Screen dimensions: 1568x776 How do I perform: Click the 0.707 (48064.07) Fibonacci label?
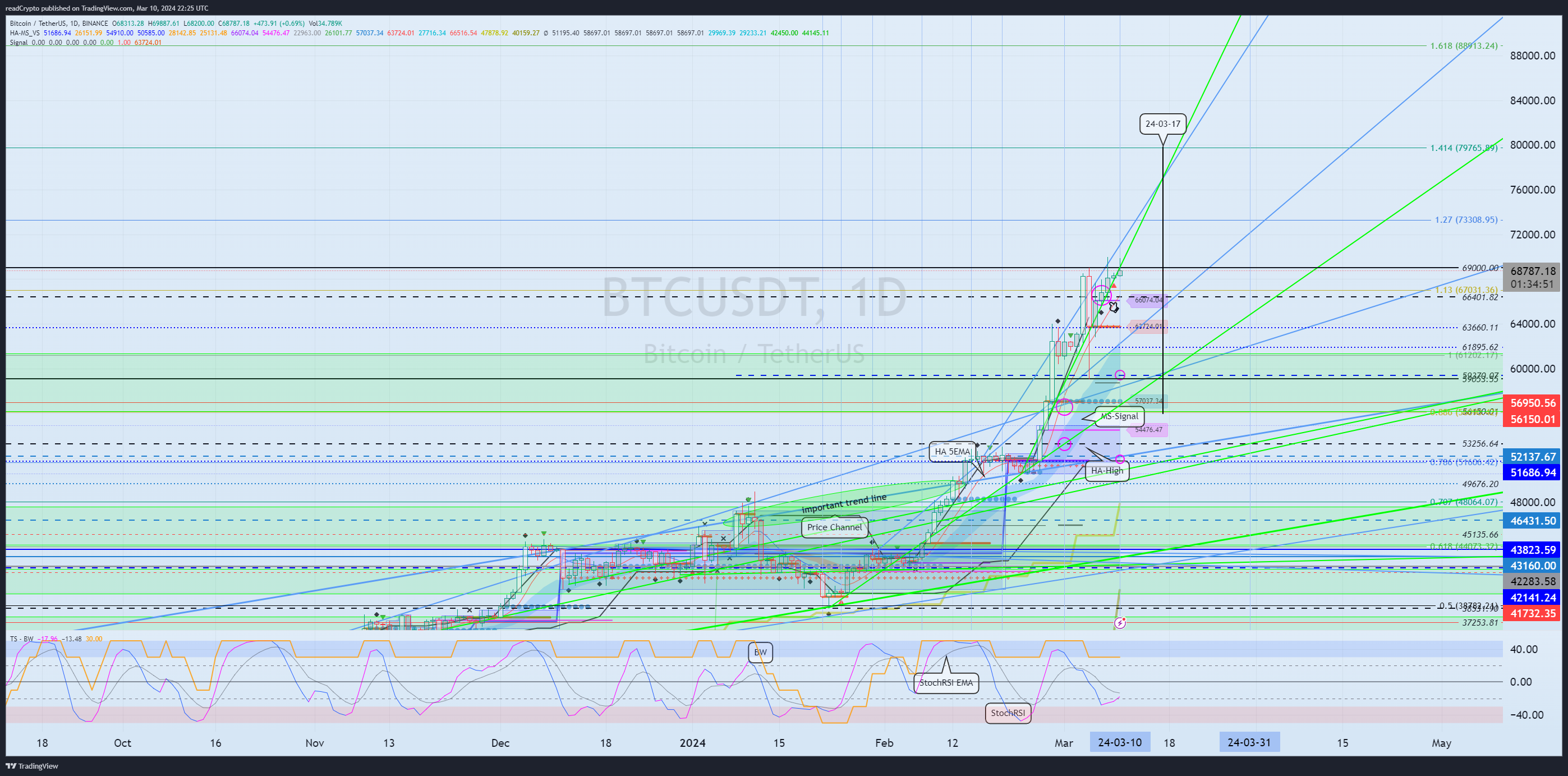1463,502
